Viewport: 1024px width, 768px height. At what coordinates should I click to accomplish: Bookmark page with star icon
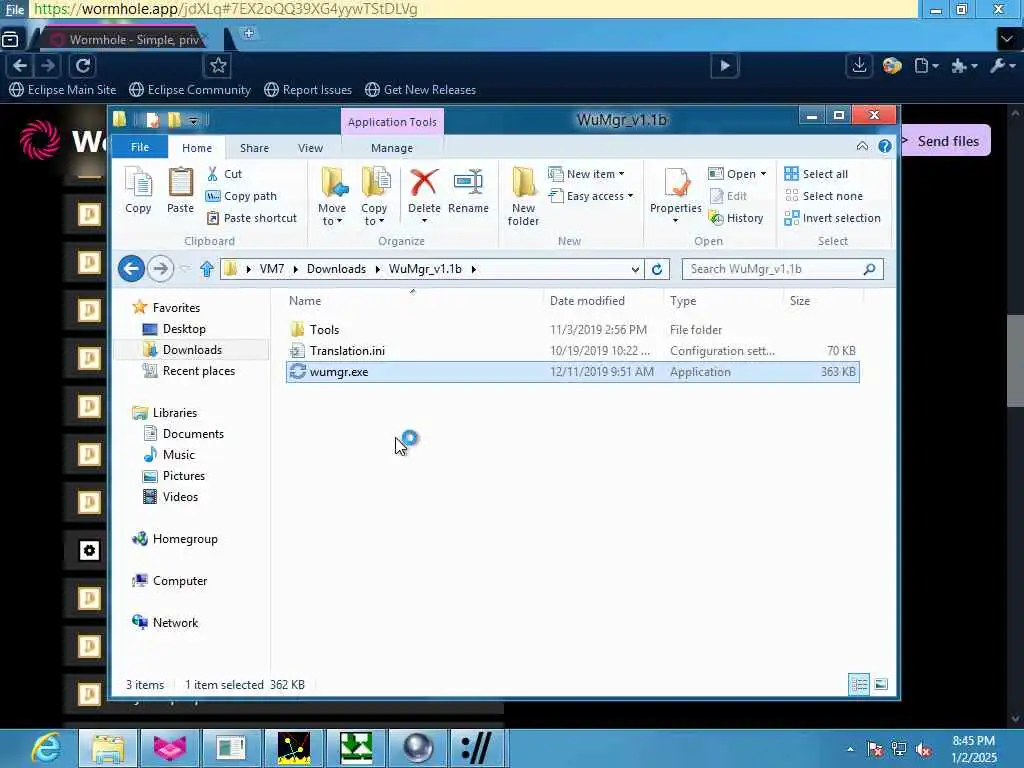click(218, 66)
